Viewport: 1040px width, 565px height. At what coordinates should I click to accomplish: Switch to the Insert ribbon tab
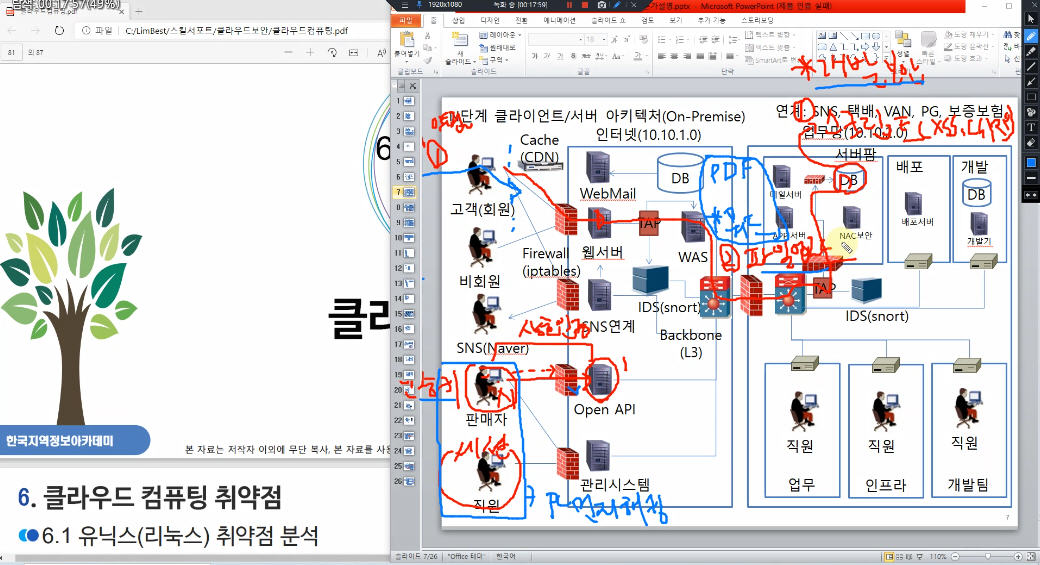[458, 21]
